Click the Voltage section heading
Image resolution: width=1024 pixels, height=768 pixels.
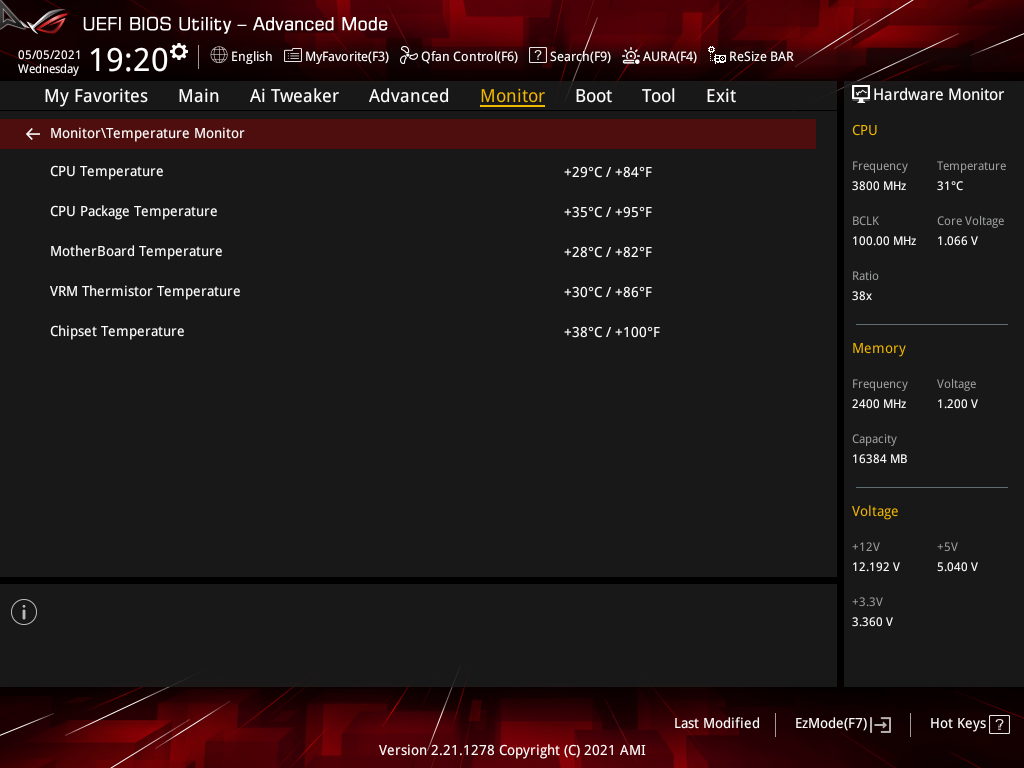tap(875, 511)
